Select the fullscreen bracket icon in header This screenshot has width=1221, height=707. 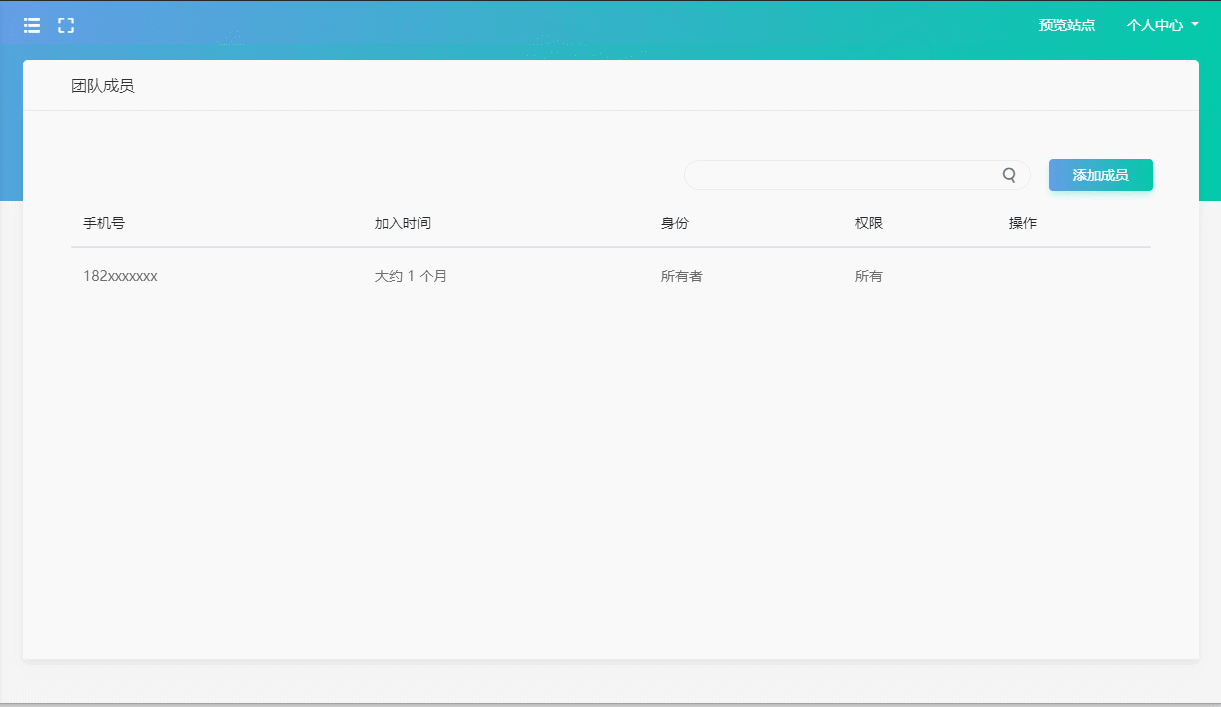[66, 25]
